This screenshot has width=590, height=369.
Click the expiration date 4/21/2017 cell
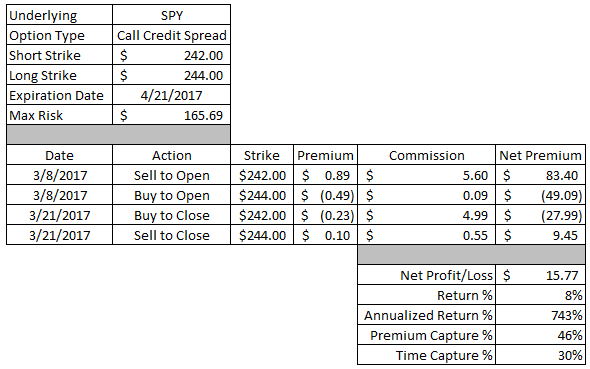[172, 95]
